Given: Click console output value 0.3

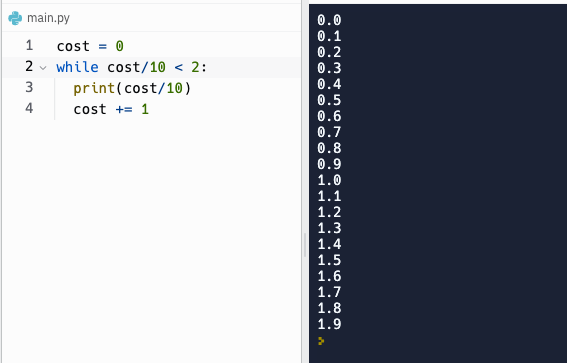Looking at the screenshot, I should pos(329,68).
